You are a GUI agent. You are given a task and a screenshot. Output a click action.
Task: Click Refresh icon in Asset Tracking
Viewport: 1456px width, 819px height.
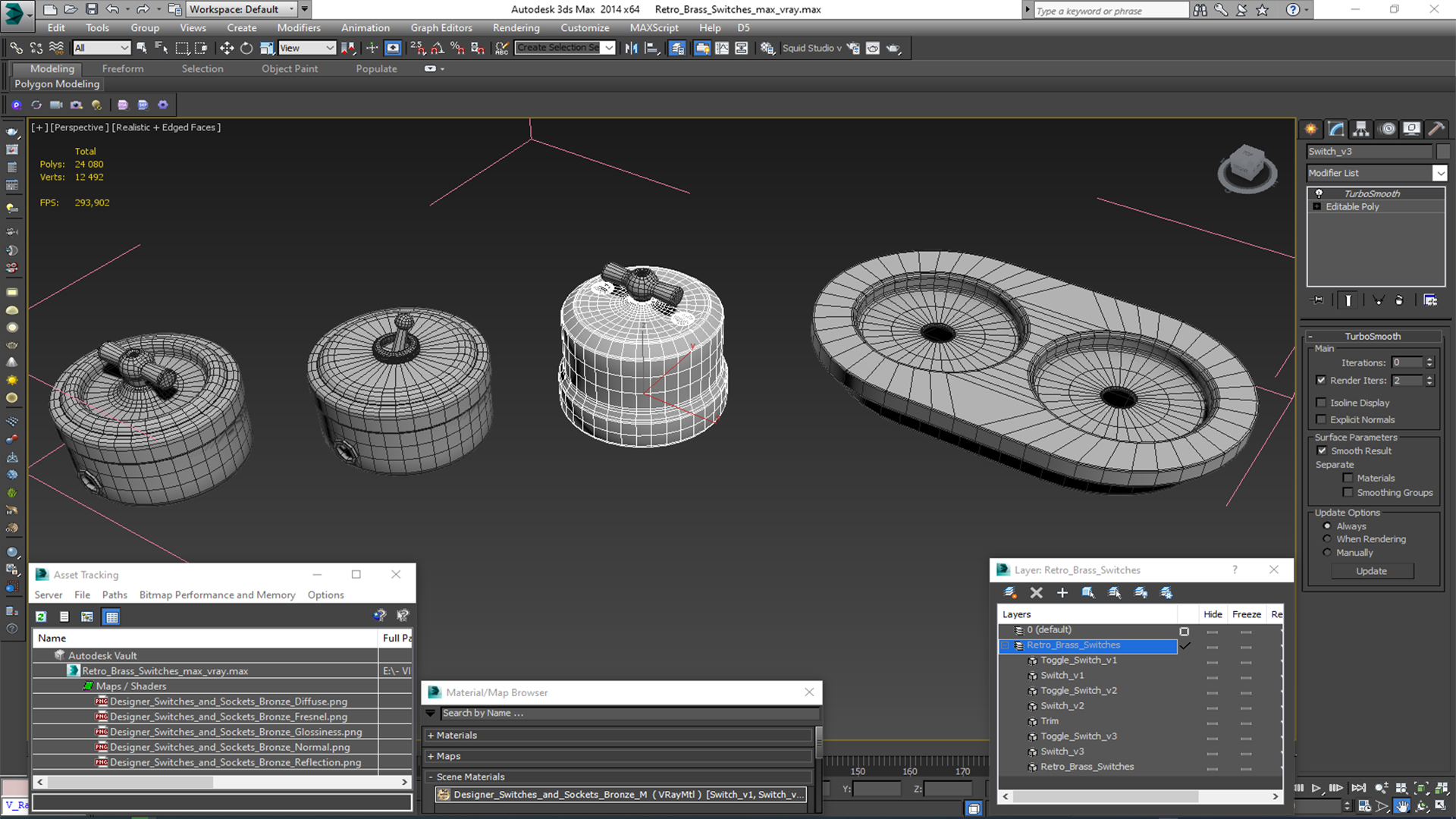click(41, 617)
